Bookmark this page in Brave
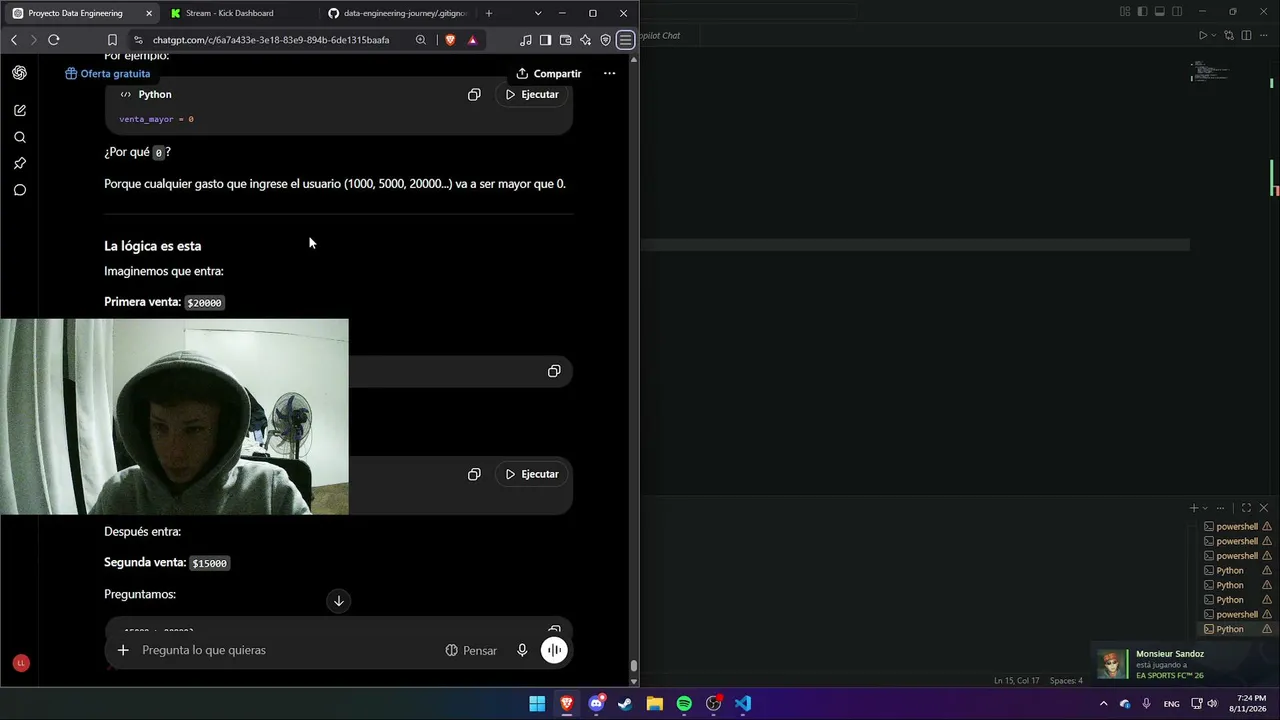1280x720 pixels. click(x=112, y=40)
